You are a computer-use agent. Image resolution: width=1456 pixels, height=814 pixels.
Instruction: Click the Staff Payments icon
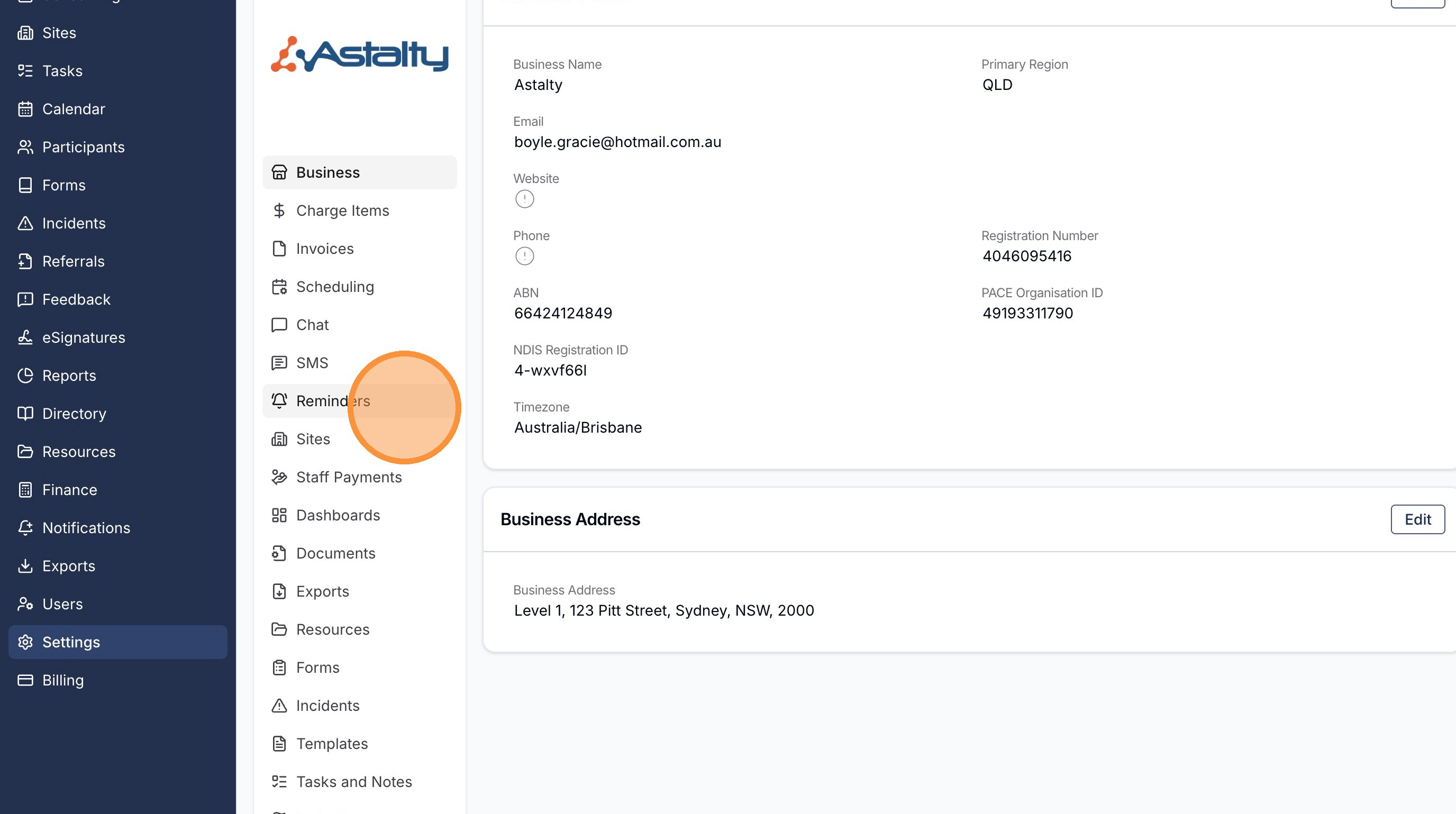click(x=279, y=477)
